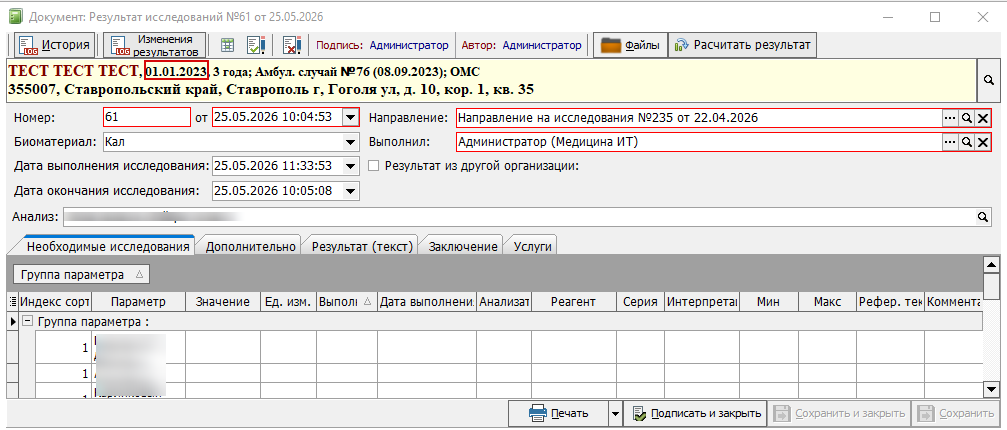Click Дата выполнения column header

click(x=426, y=302)
